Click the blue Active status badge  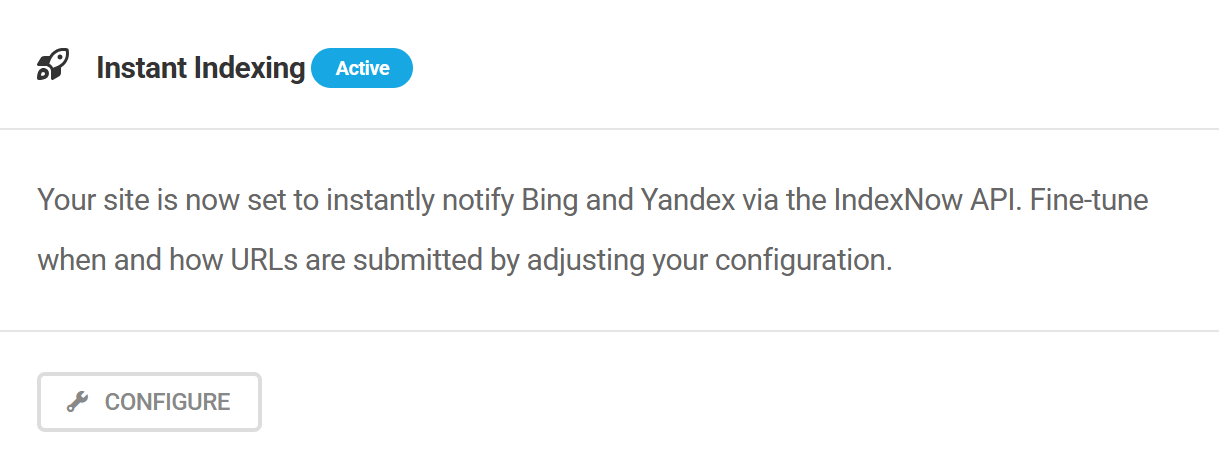(362, 68)
